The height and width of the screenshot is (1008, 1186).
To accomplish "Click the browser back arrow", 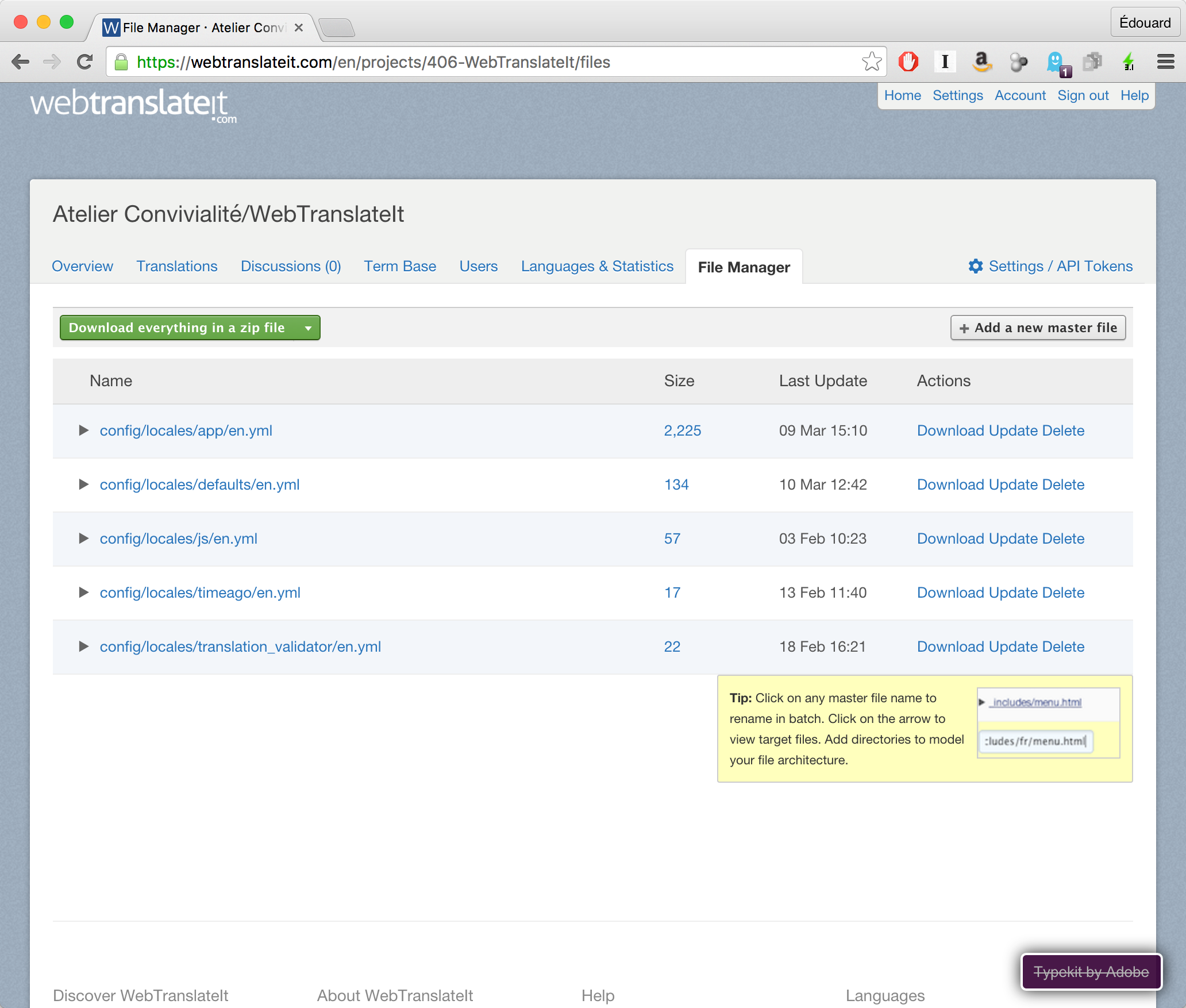I will 21,61.
